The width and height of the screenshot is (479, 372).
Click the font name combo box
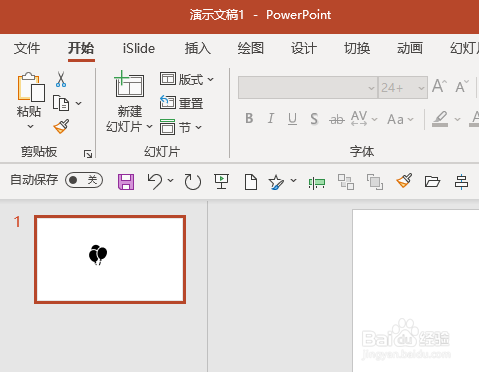pyautogui.click(x=308, y=88)
